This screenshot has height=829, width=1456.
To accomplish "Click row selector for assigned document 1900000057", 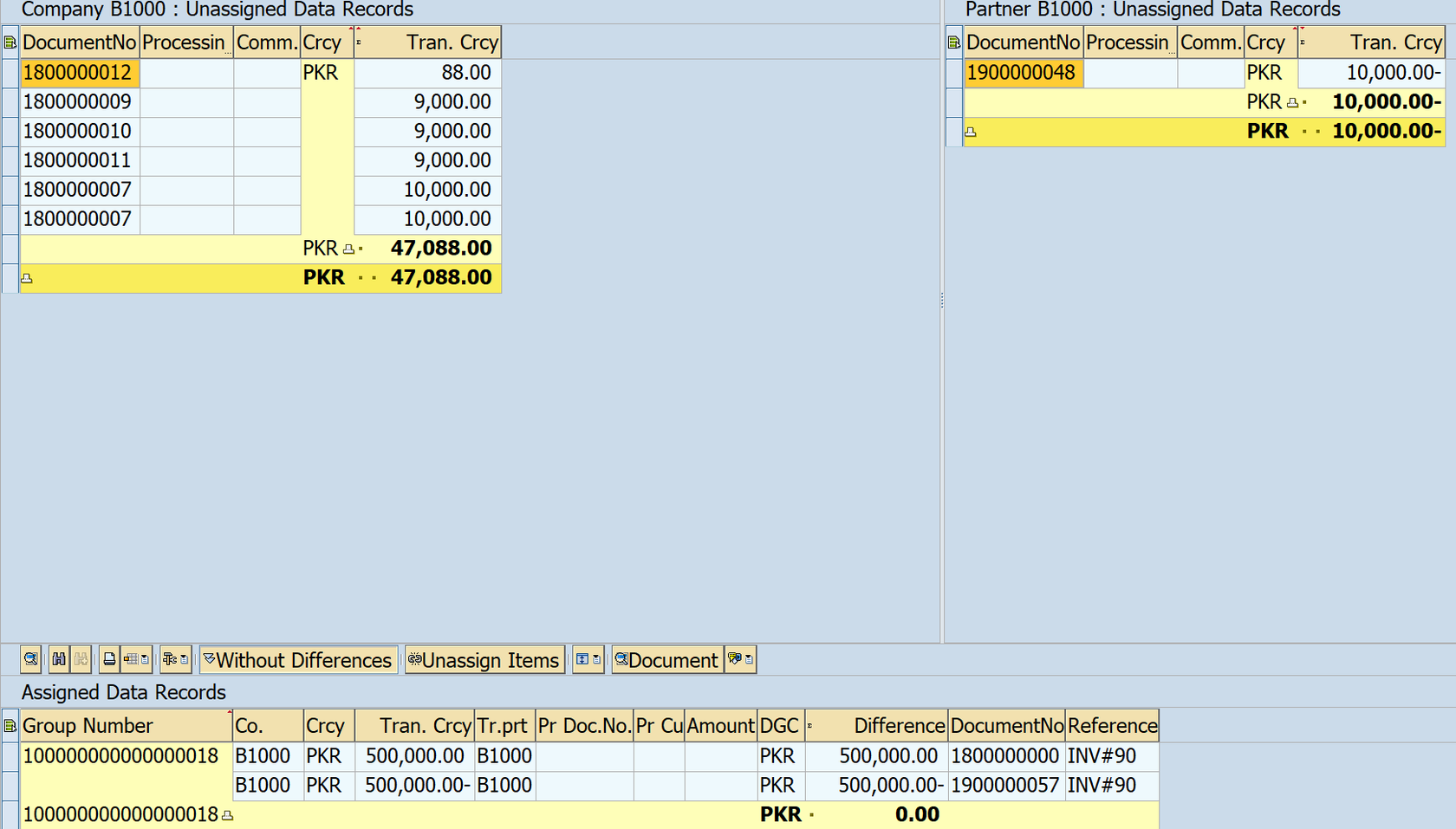I will pyautogui.click(x=10, y=786).
